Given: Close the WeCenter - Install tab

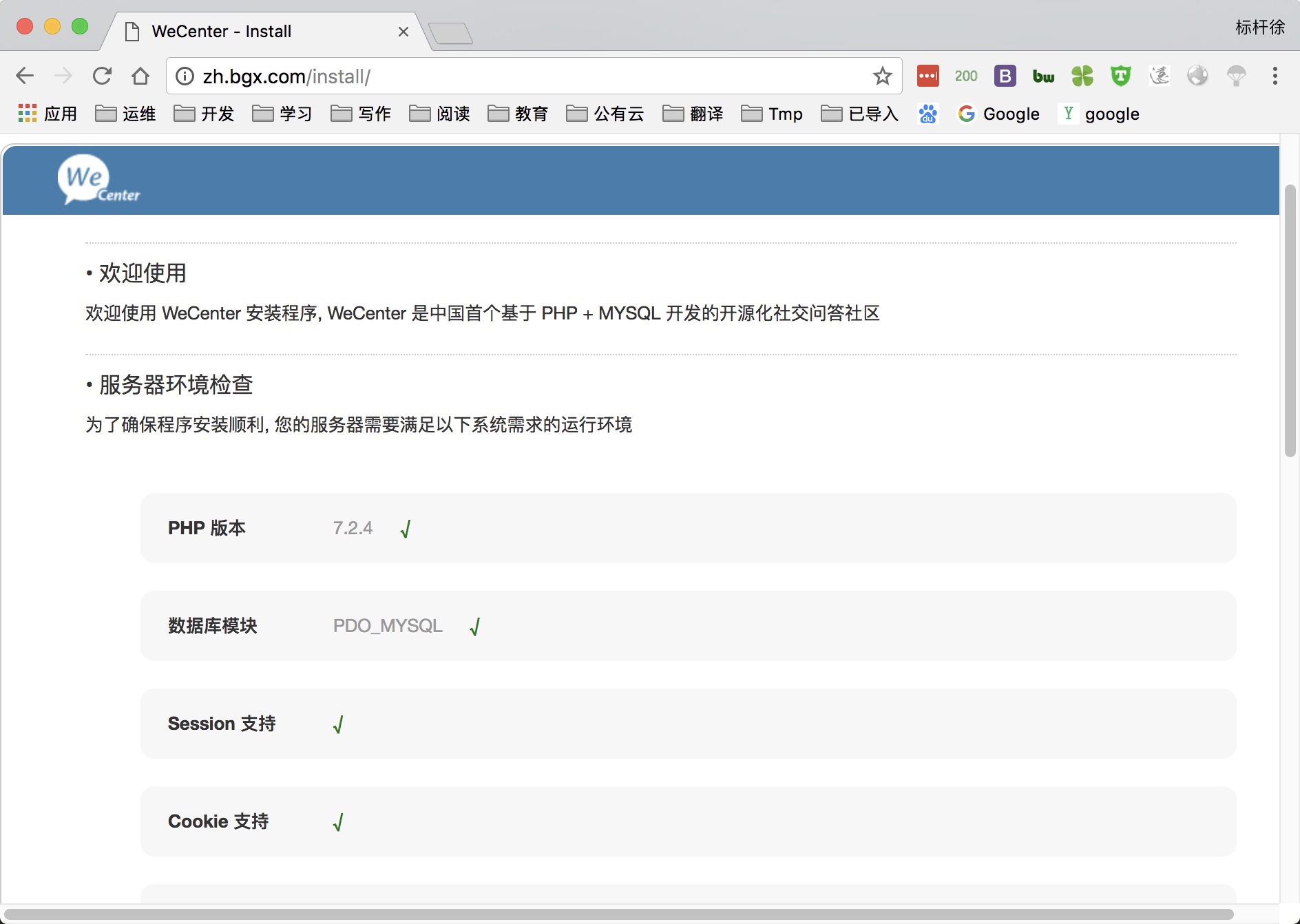Looking at the screenshot, I should tap(403, 32).
